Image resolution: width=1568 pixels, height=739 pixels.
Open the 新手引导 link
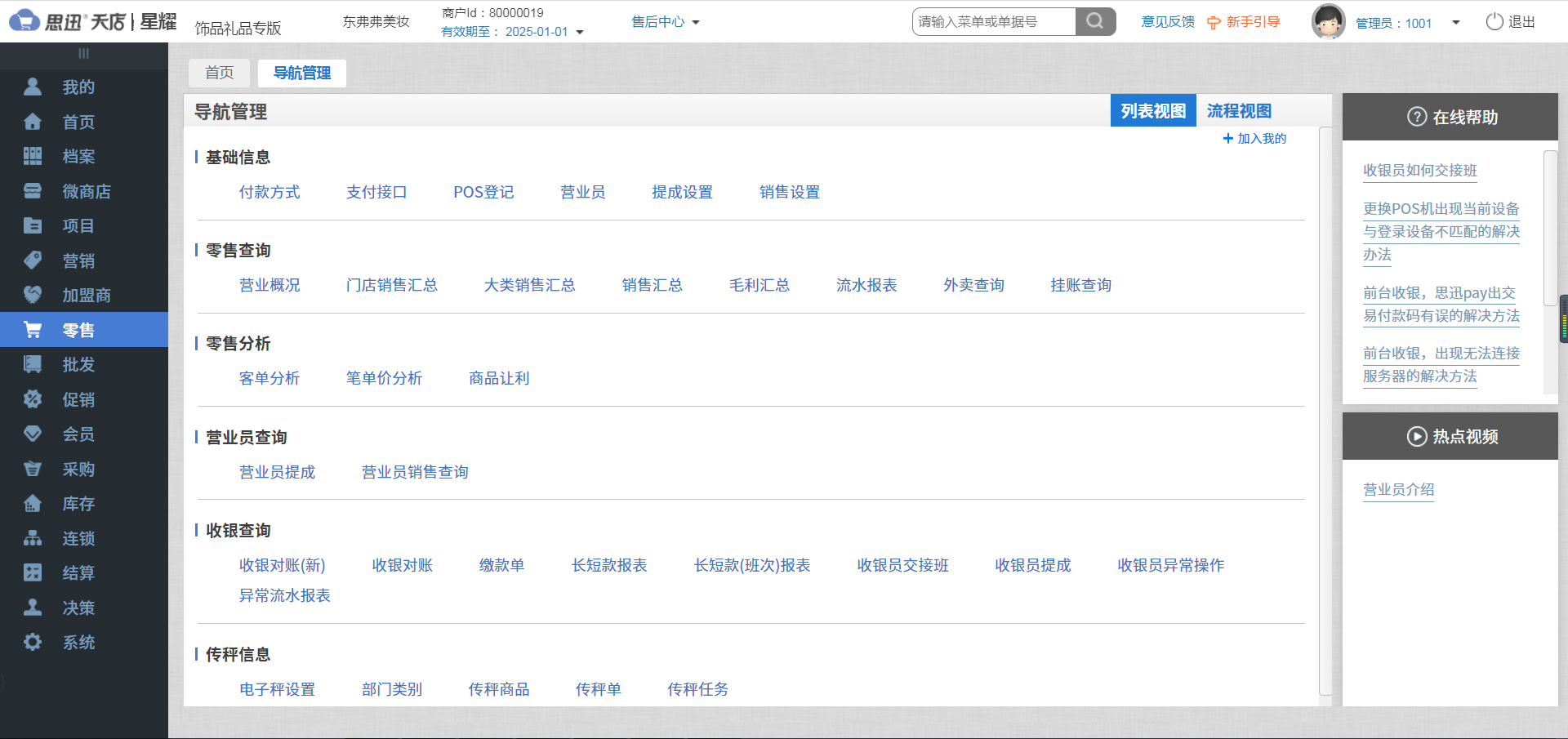click(1252, 22)
